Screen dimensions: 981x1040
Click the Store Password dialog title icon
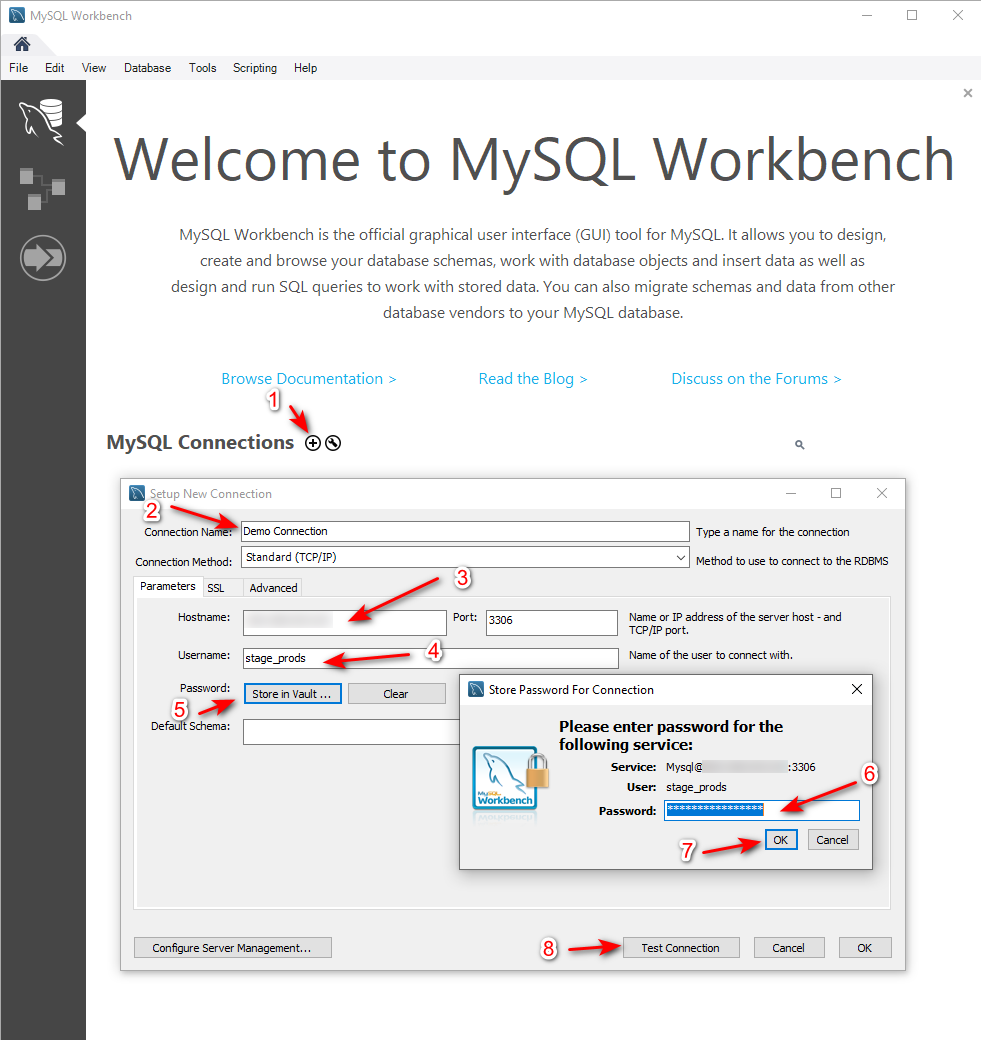click(x=476, y=689)
